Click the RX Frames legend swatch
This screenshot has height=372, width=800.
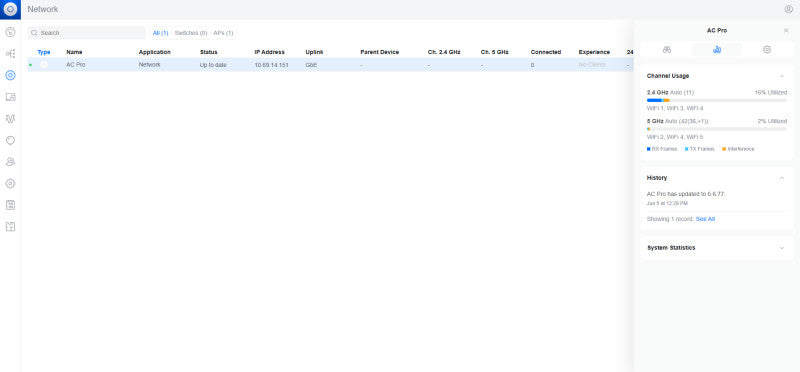(648, 149)
